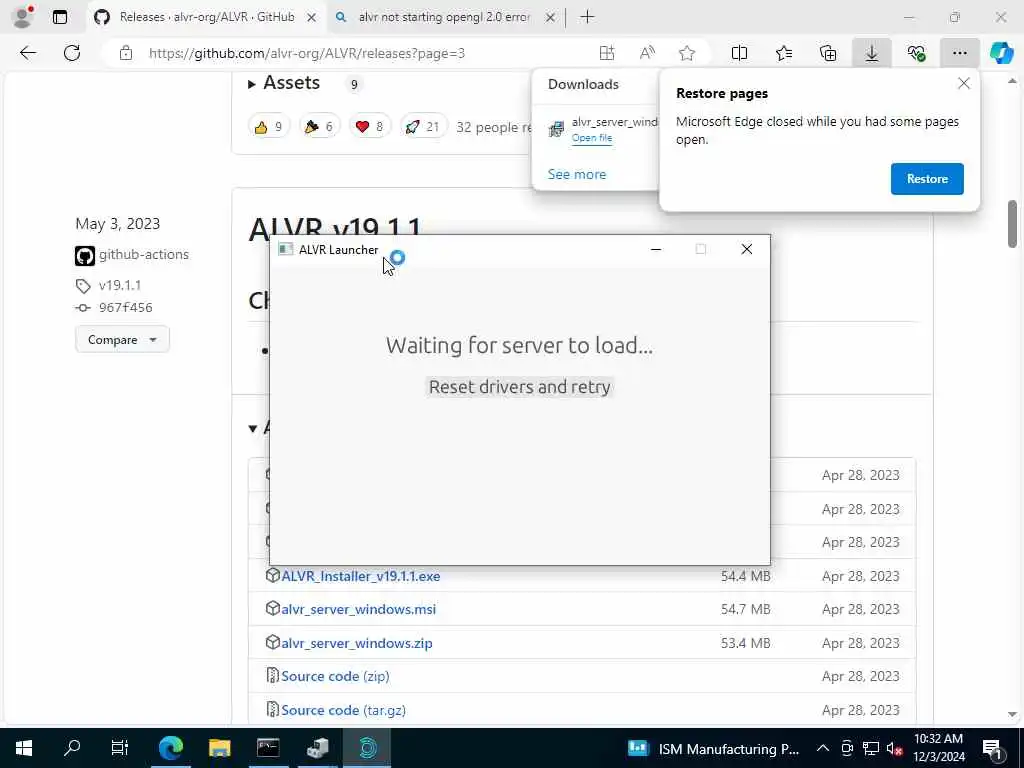Open the translate page icon
Viewport: 1024px width, 768px height.
(607, 53)
